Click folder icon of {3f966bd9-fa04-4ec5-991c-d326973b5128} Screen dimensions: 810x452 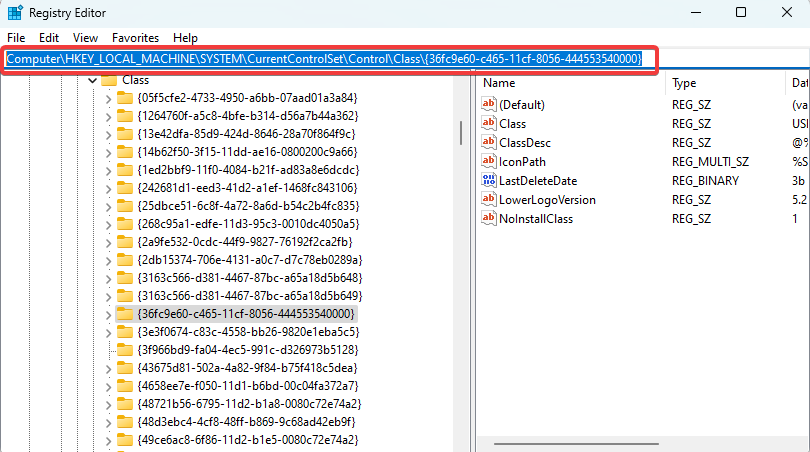coord(124,350)
